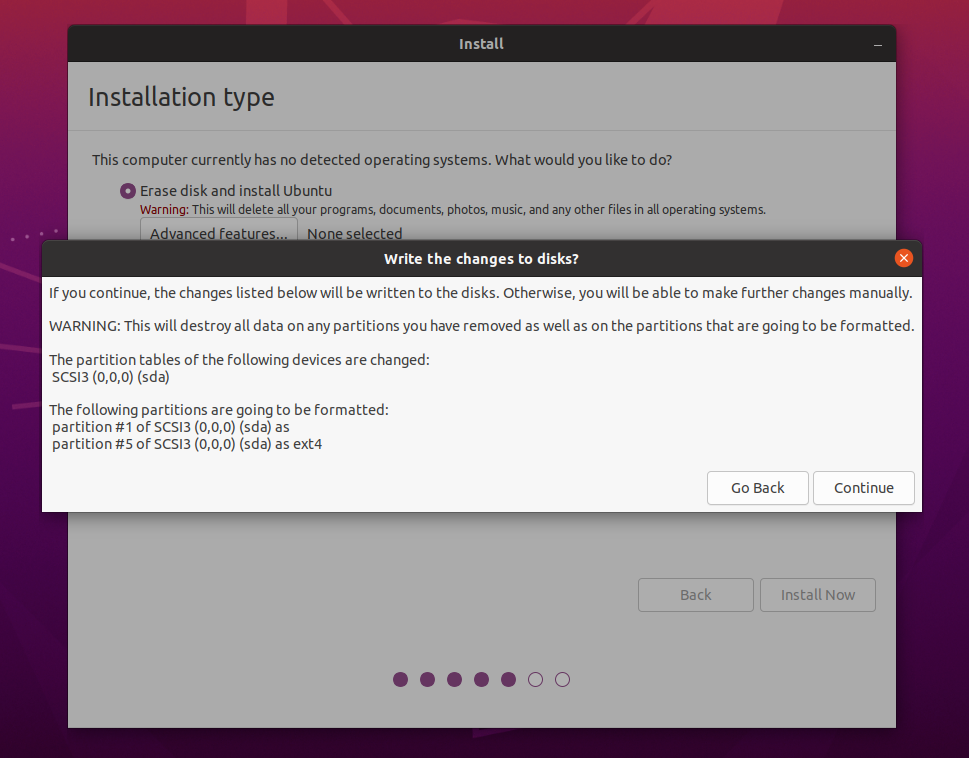Click Install Now in the installer window
Viewport: 969px width, 758px height.
click(818, 595)
